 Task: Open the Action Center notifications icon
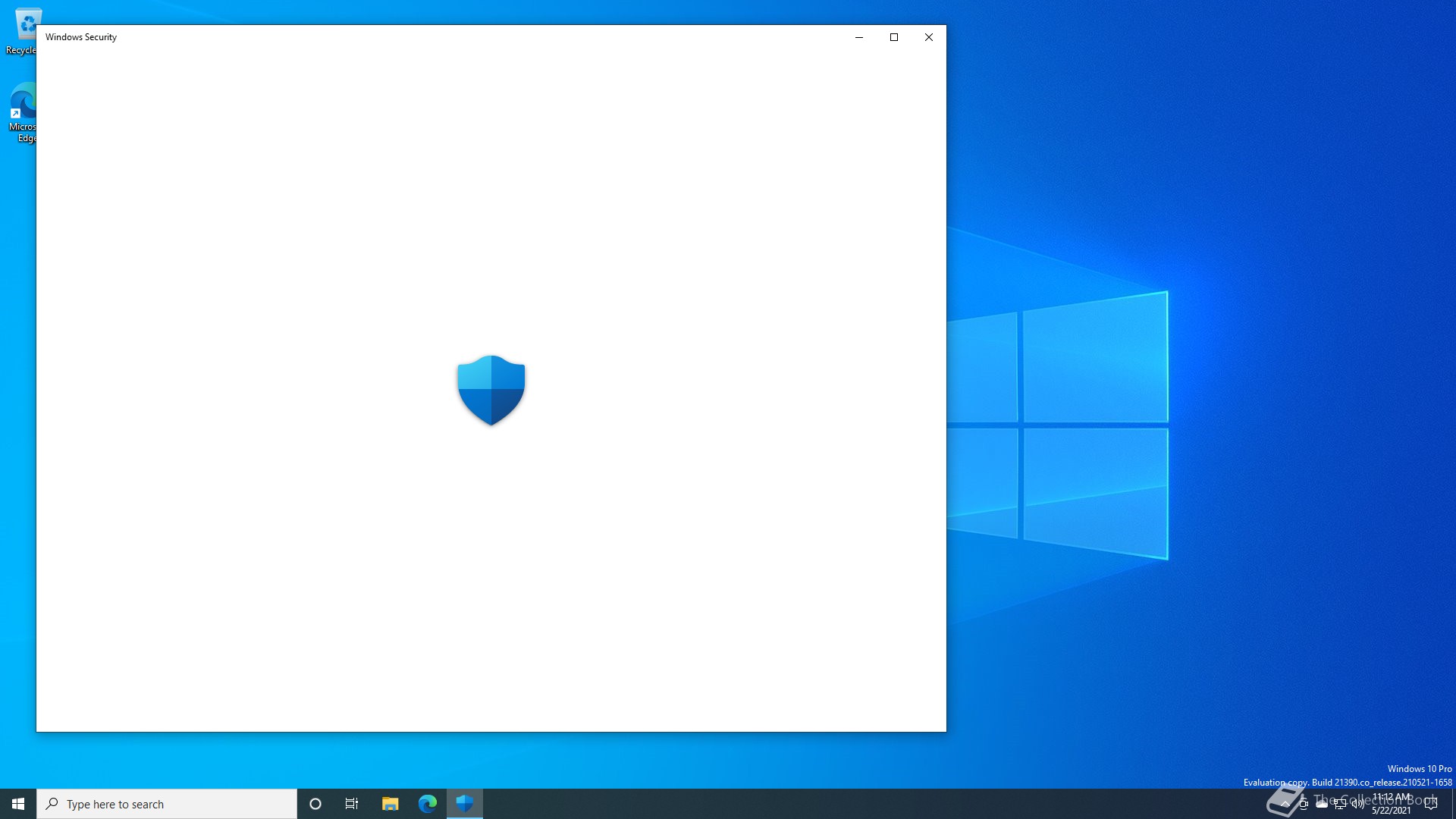click(x=1431, y=804)
